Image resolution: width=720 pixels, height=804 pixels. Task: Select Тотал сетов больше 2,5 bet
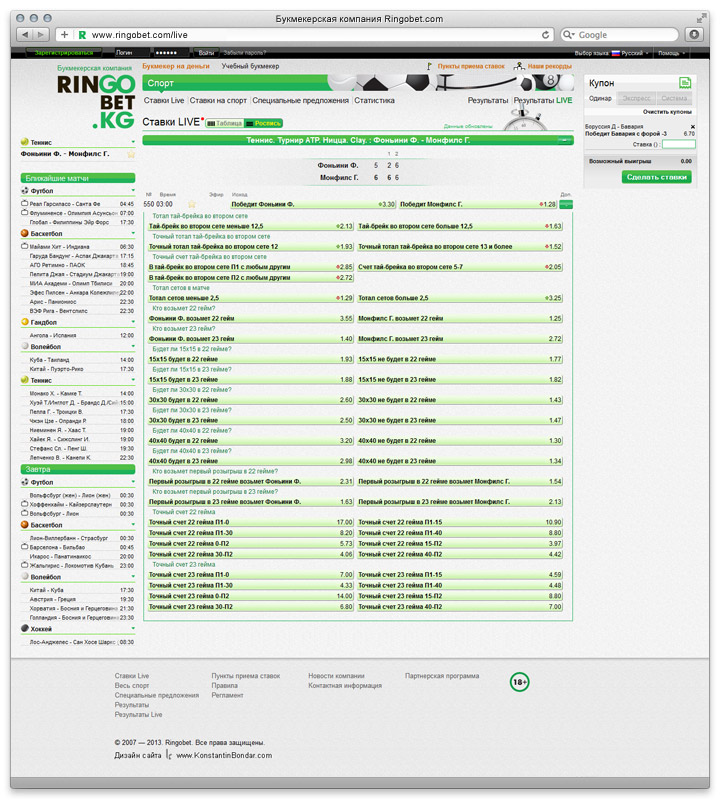[x=460, y=298]
